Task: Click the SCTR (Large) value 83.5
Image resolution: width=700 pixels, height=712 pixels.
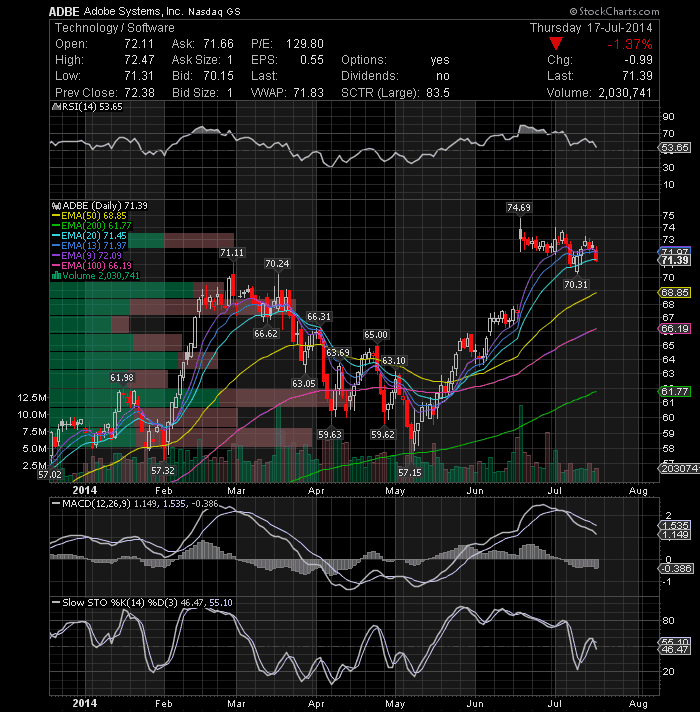Action: pyautogui.click(x=438, y=93)
